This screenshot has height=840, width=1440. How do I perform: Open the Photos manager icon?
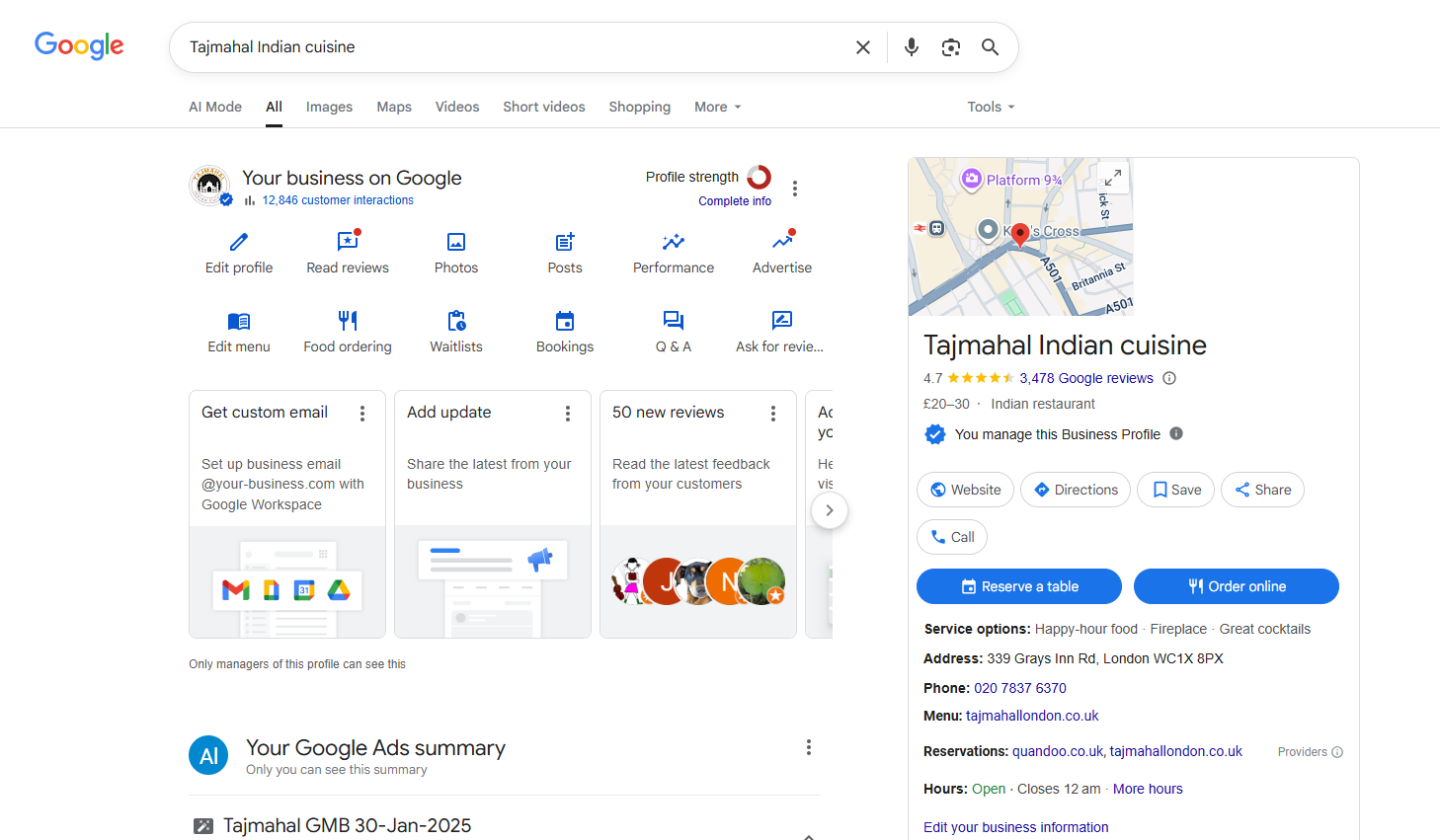point(456,242)
